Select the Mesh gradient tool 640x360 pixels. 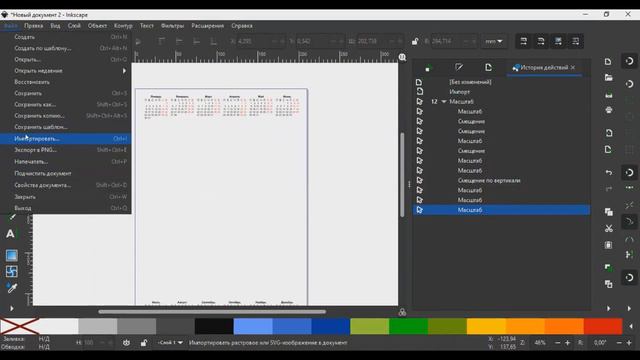[11, 271]
